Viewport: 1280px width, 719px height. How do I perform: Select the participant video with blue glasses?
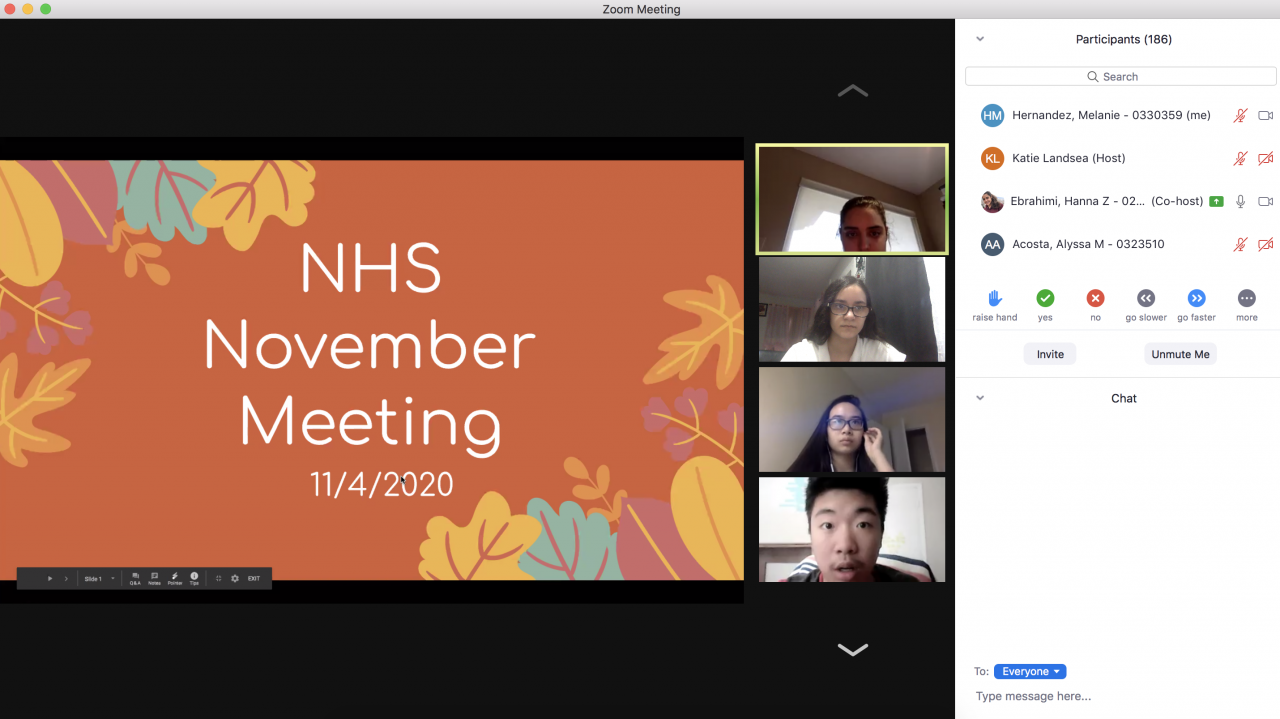pyautogui.click(x=852, y=419)
